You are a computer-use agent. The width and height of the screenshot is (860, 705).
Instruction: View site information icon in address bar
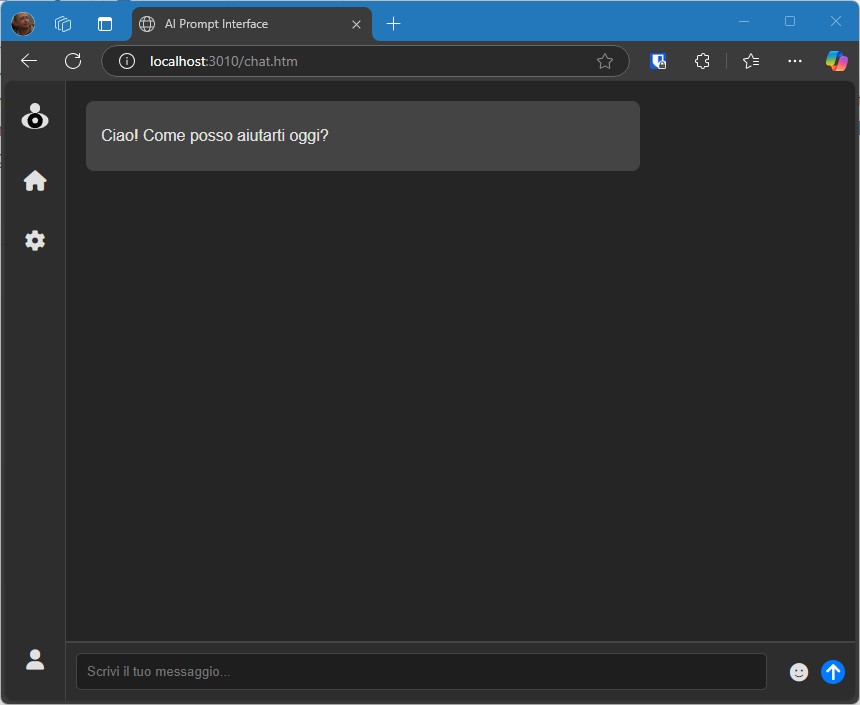click(x=127, y=61)
